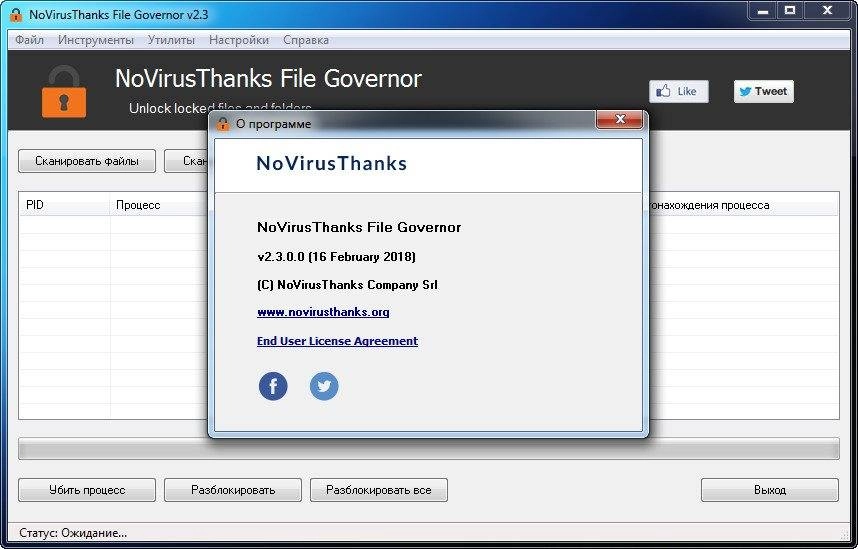Open the Файл menu
This screenshot has height=549, width=858.
(x=30, y=40)
